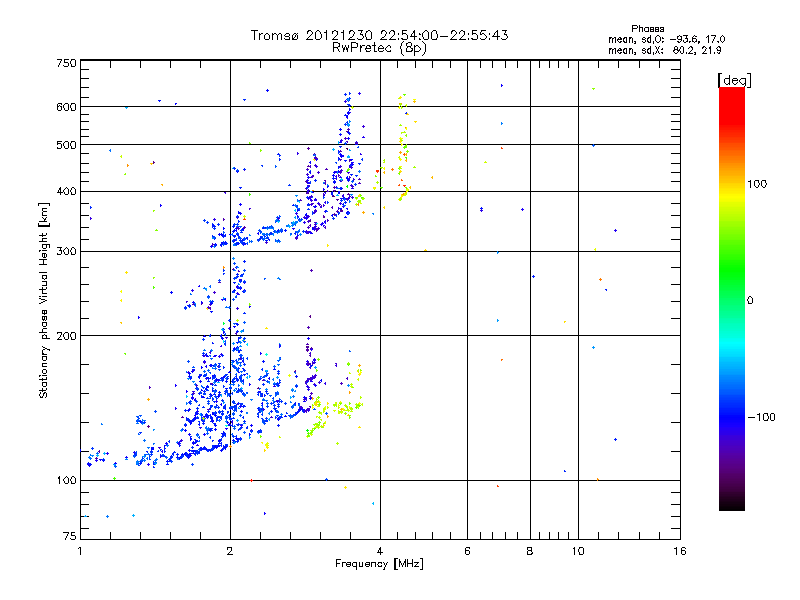The image size is (800, 600).
Task: Click the 10 MHz tick label on the x-axis
Action: [578, 551]
